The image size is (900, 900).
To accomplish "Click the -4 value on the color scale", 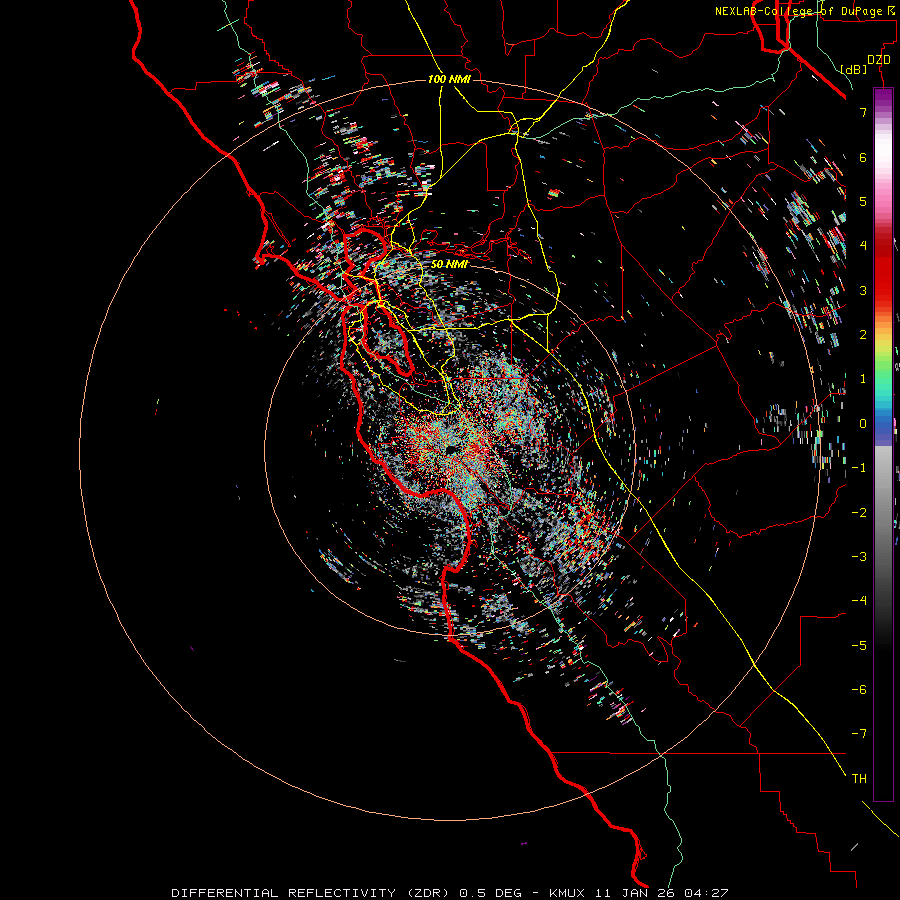I will (859, 601).
